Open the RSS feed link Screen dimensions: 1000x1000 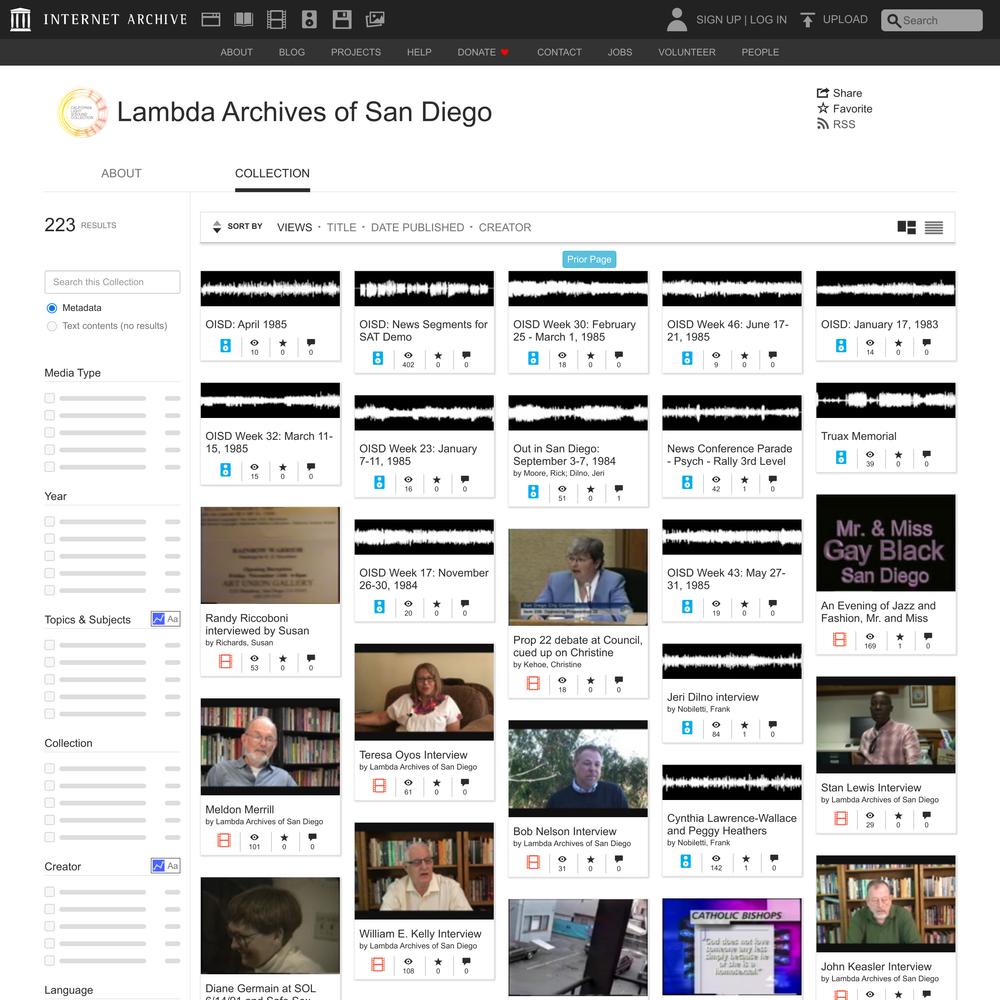(x=836, y=124)
